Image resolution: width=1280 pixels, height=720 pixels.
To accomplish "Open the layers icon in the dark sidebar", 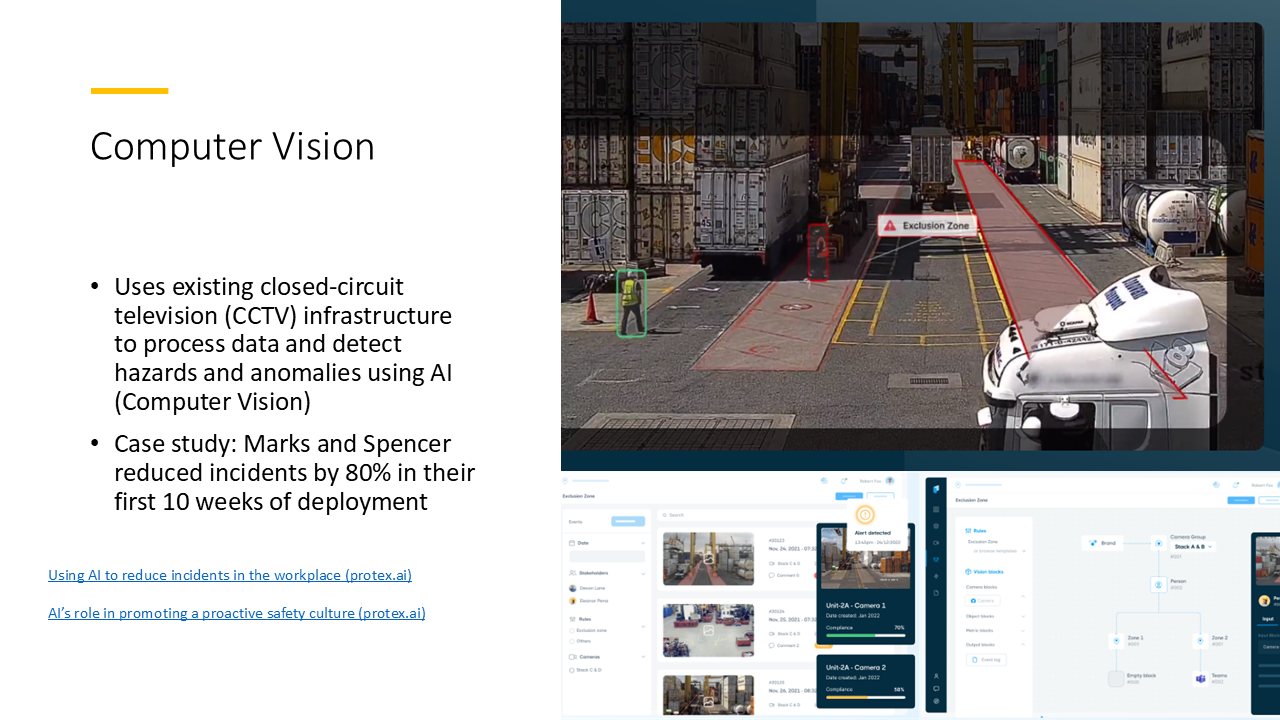I will click(x=936, y=526).
